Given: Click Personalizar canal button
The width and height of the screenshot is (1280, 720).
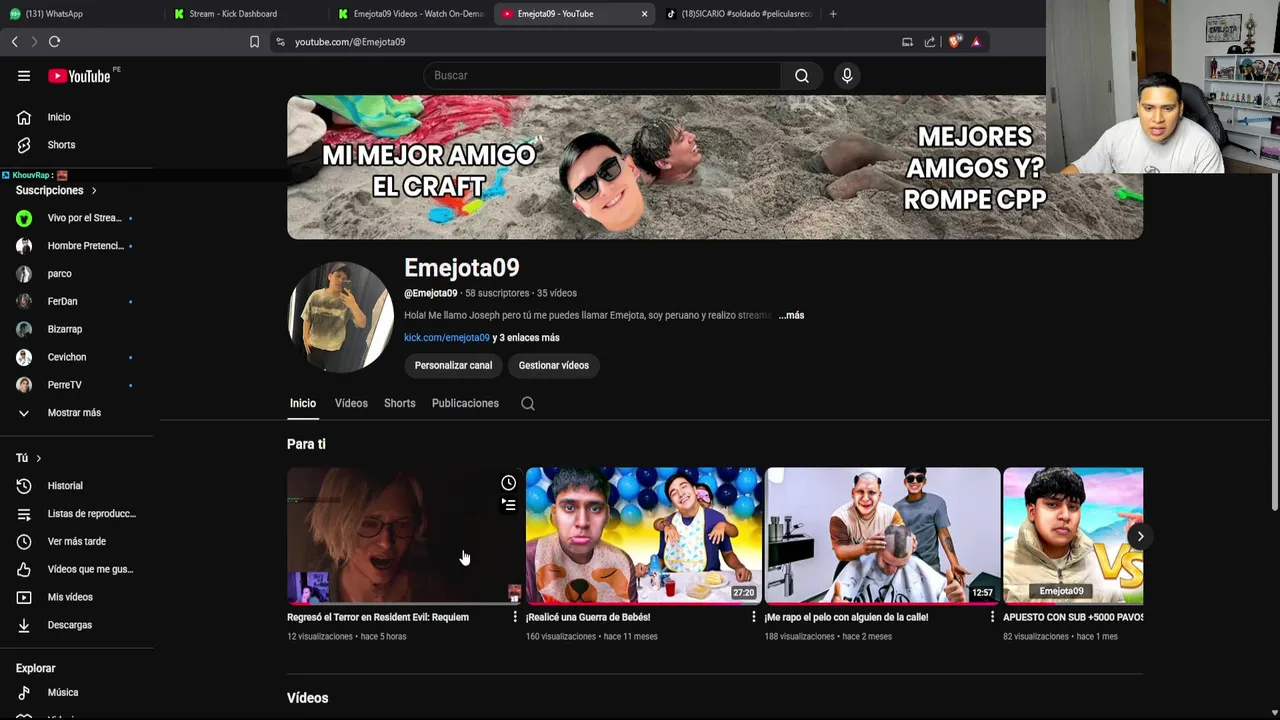Looking at the screenshot, I should pos(453,366).
